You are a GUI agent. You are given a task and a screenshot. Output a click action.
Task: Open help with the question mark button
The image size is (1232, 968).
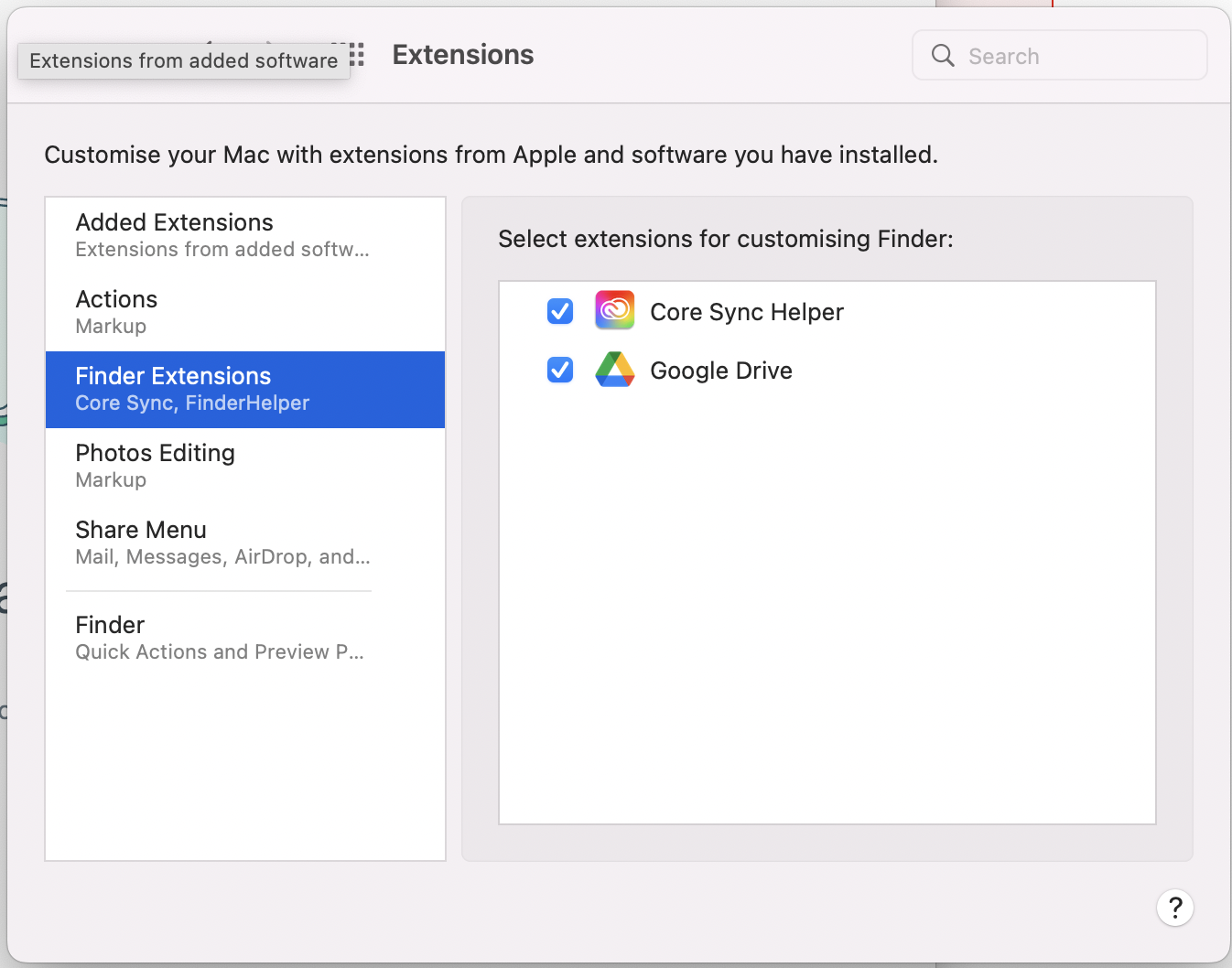[1174, 908]
